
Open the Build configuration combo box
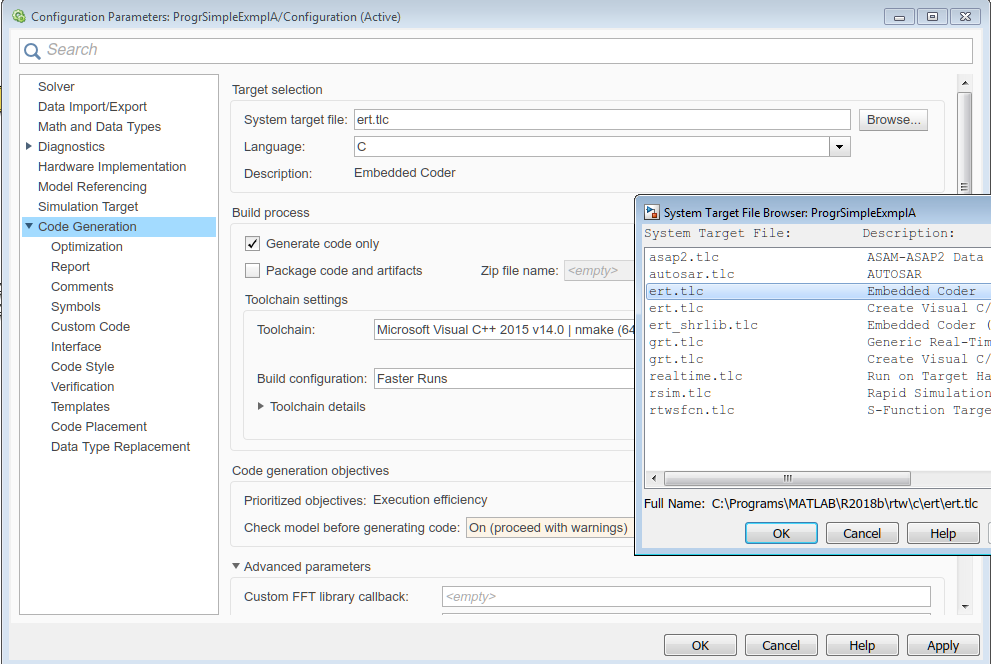coord(504,378)
